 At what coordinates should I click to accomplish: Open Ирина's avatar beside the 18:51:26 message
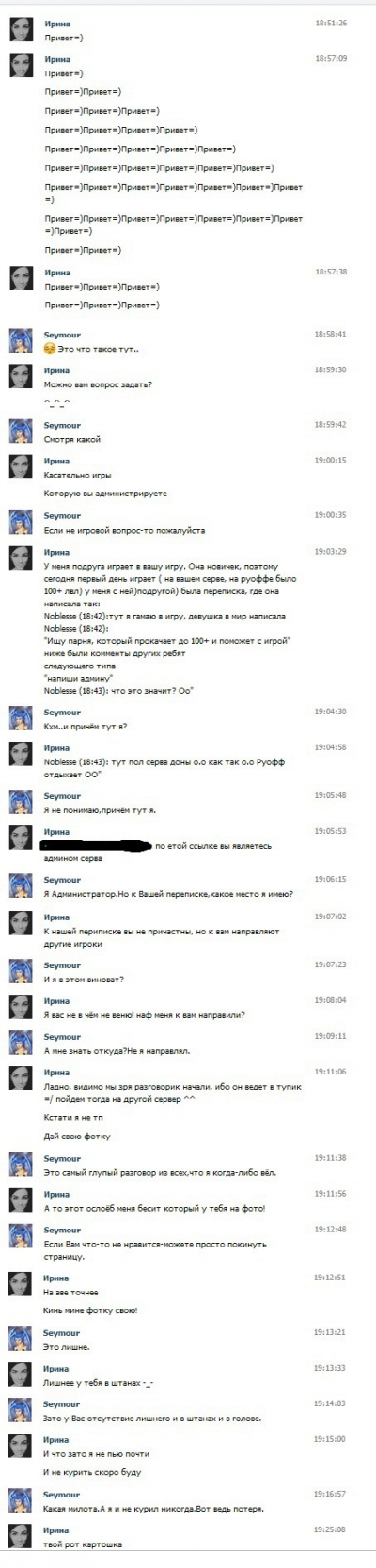coord(22,30)
